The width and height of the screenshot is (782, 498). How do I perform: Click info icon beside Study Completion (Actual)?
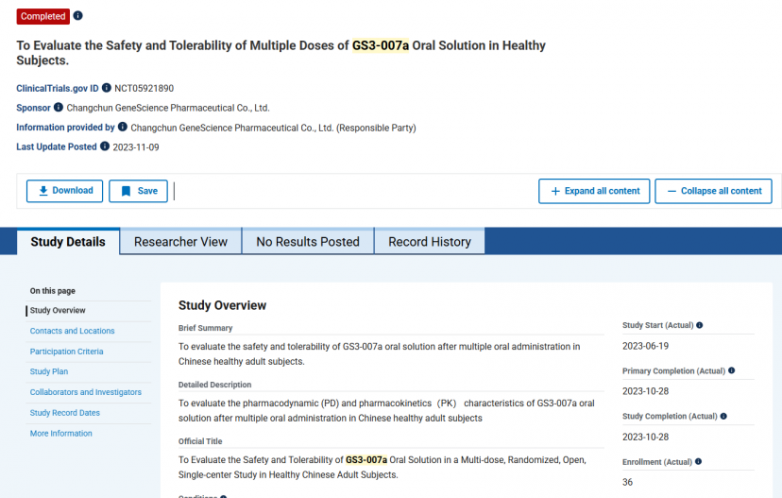tap(723, 416)
